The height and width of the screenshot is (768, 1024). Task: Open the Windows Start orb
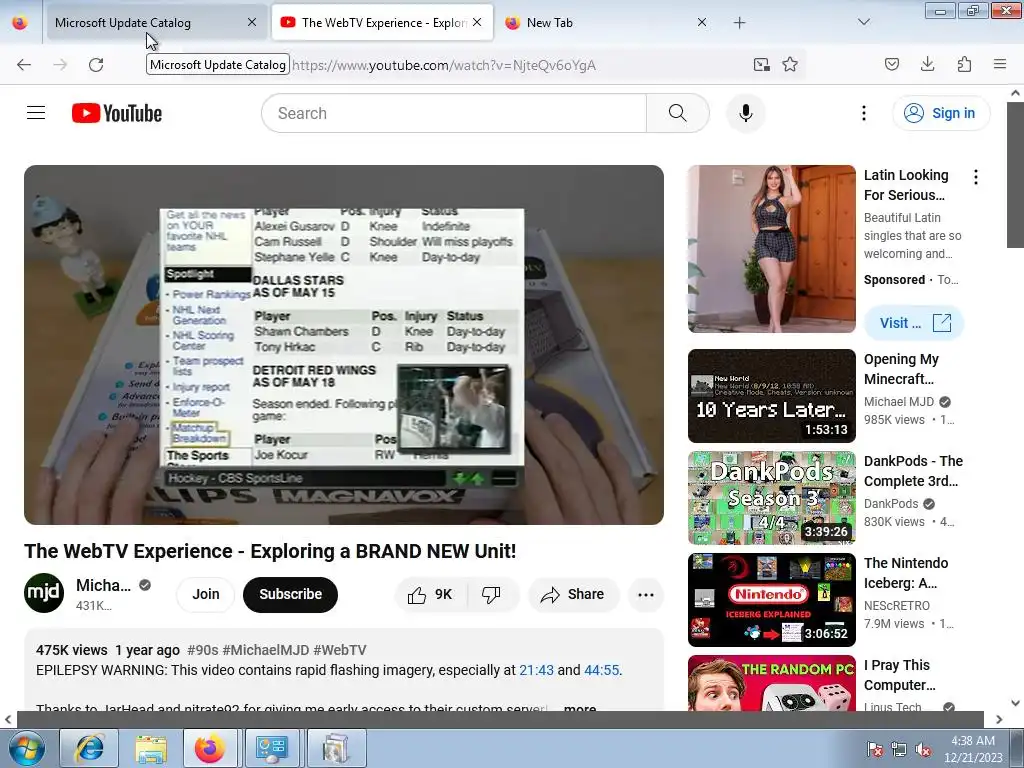pyautogui.click(x=27, y=748)
